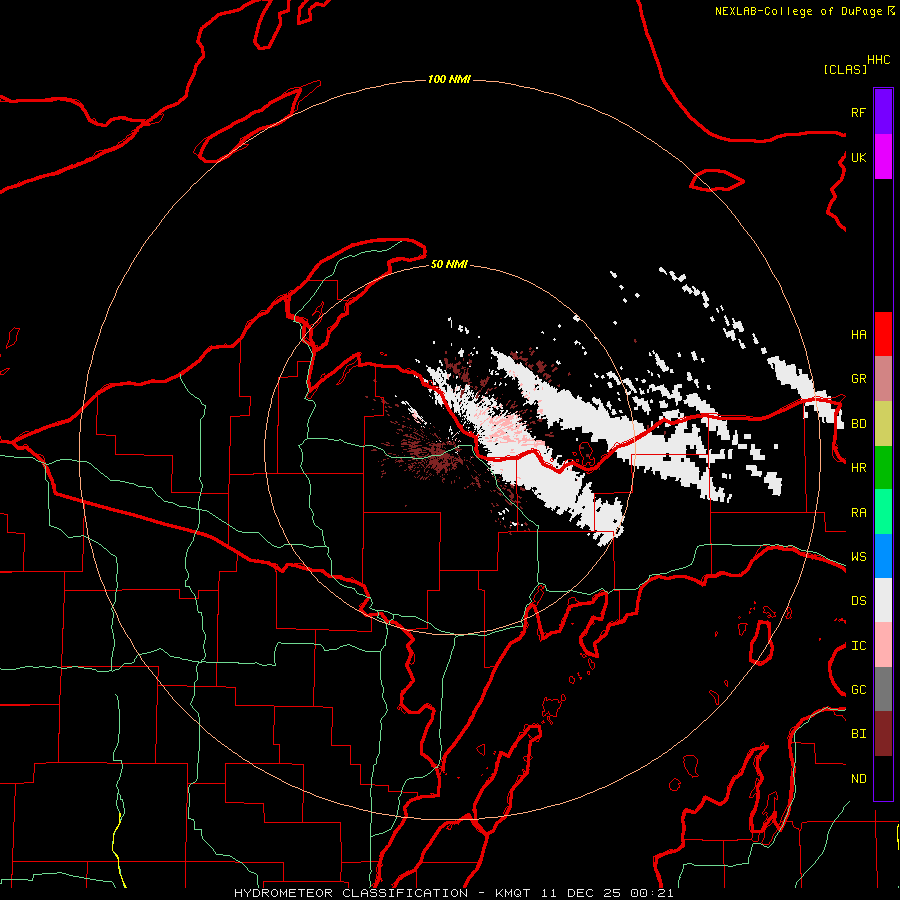Click the HHC product label

coord(879,60)
